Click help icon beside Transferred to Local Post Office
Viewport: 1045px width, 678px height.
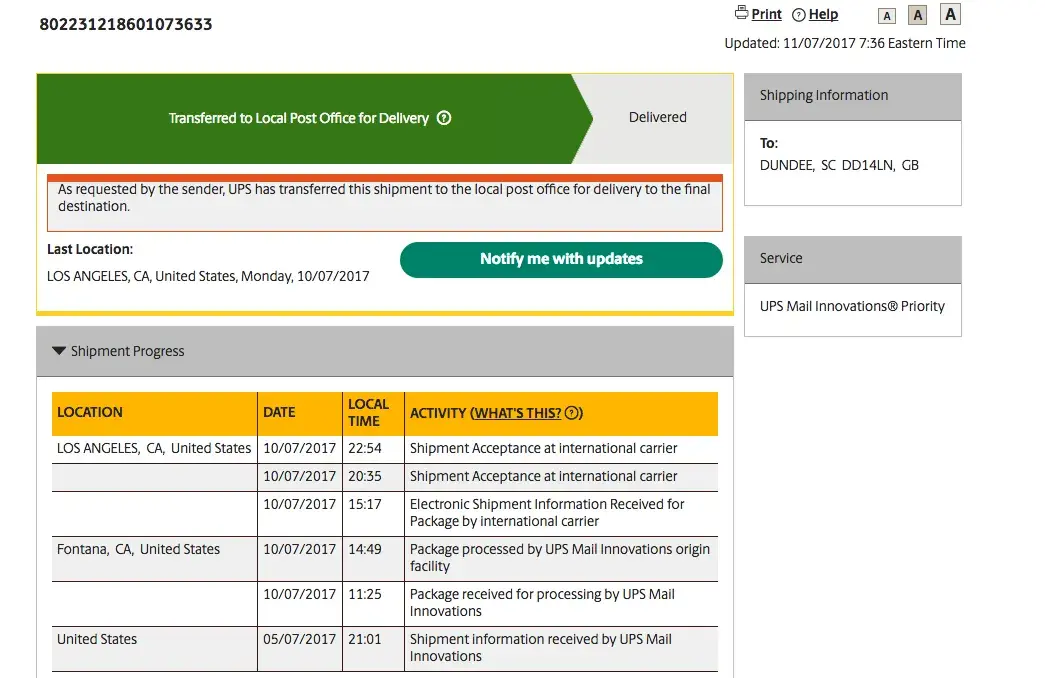[445, 118]
